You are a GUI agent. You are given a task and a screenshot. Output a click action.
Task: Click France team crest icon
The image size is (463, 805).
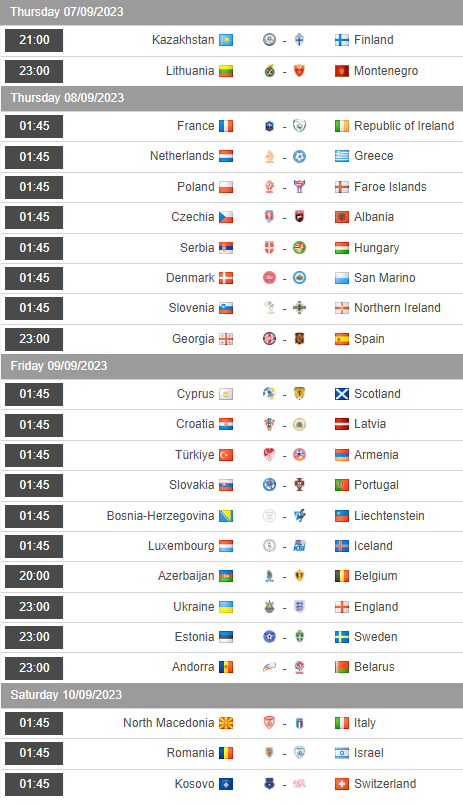[269, 126]
